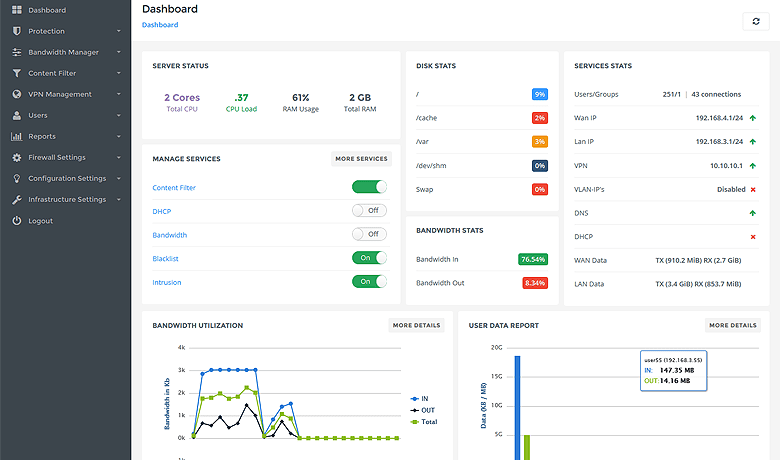Viewport: 780px width, 460px height.
Task: Click the blue 9% root disk badge
Action: (540, 94)
